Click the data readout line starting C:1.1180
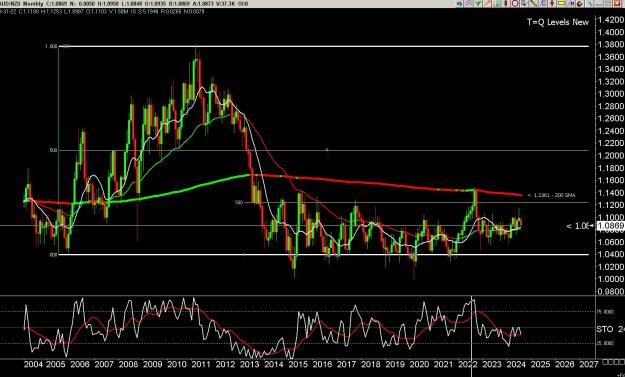The image size is (625, 377). point(102,12)
